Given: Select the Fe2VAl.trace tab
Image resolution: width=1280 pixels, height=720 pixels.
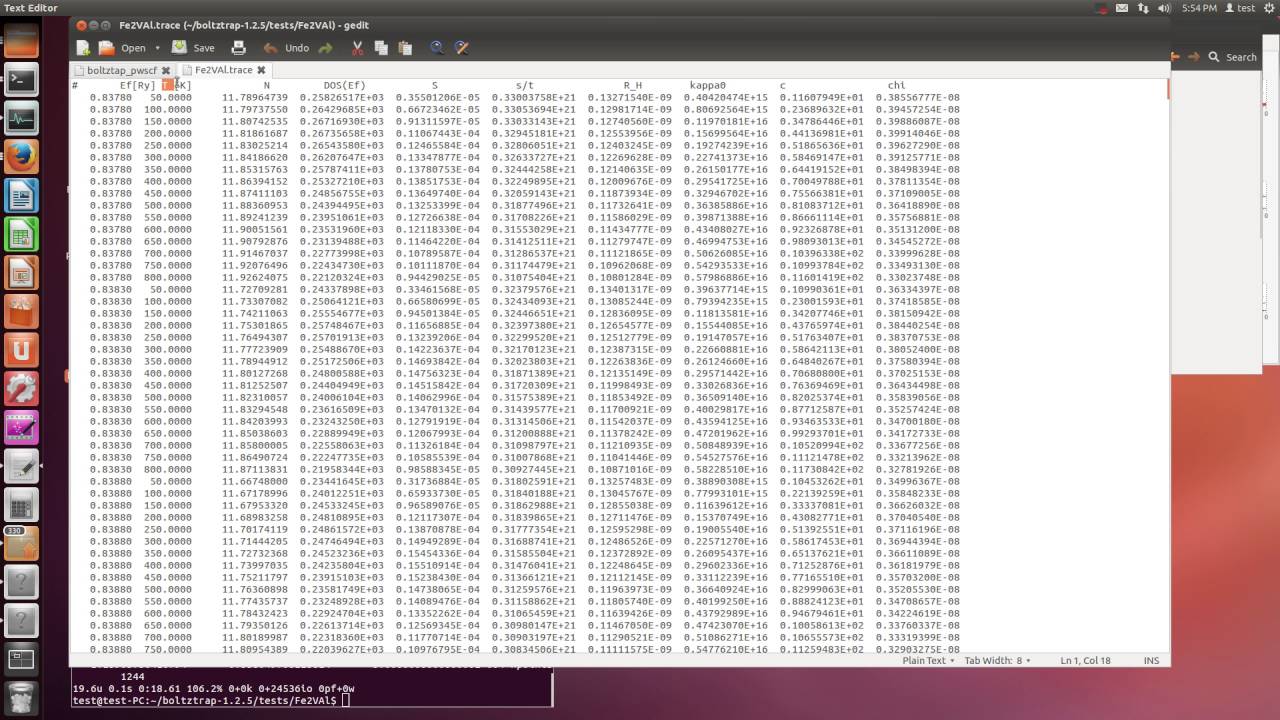Looking at the screenshot, I should pos(223,70).
